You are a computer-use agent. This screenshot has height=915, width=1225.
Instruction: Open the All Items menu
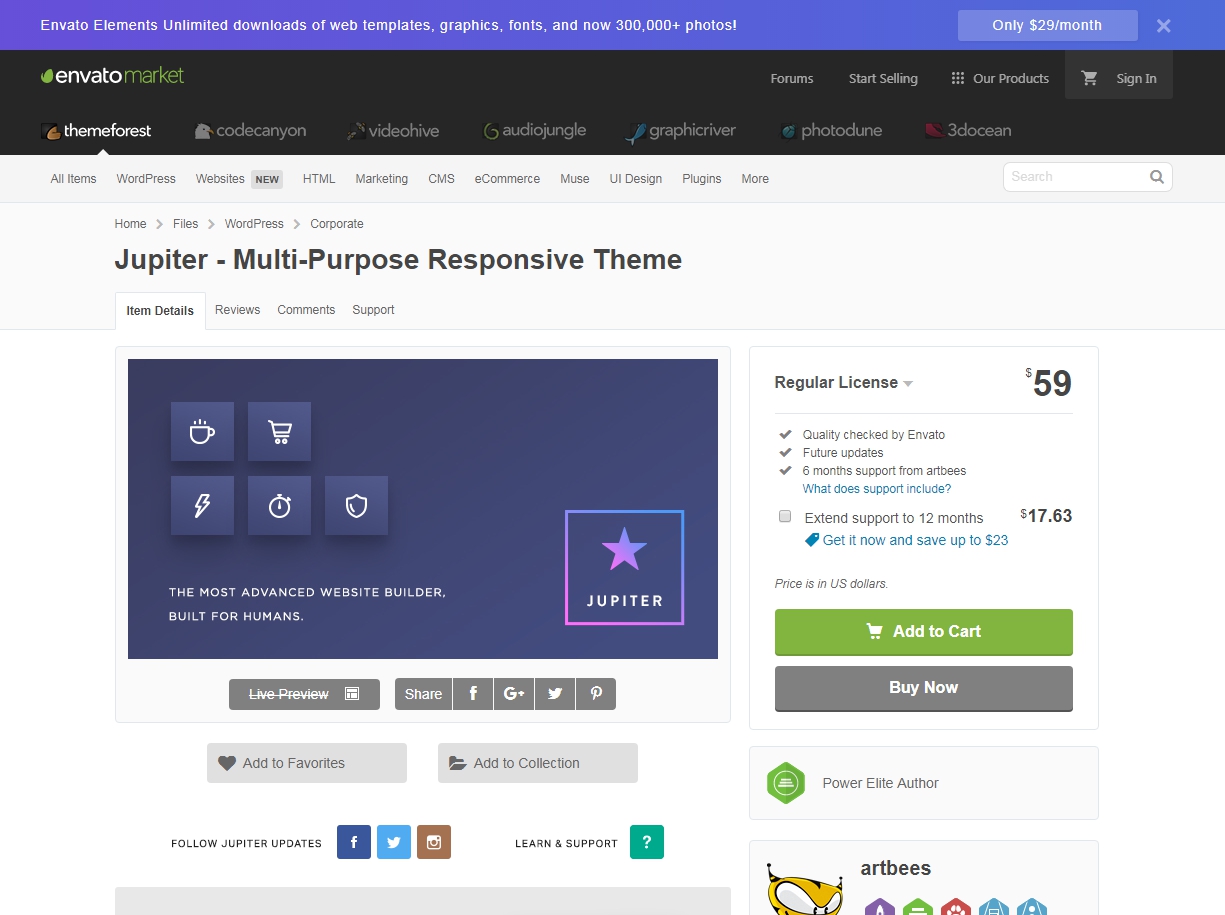click(x=74, y=179)
